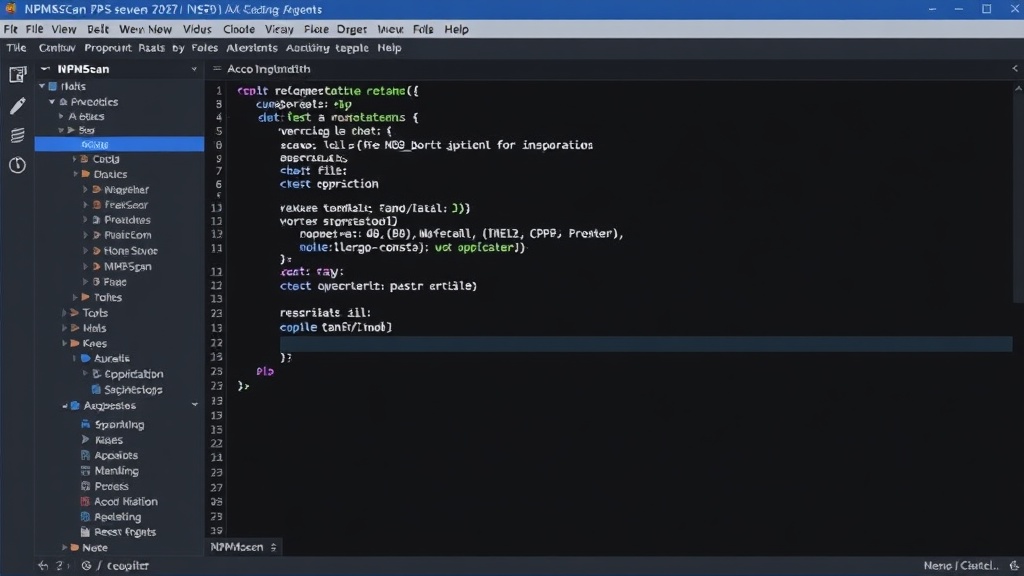Image resolution: width=1024 pixels, height=576 pixels.
Task: Click the Sporiting file icon
Action: pos(86,424)
